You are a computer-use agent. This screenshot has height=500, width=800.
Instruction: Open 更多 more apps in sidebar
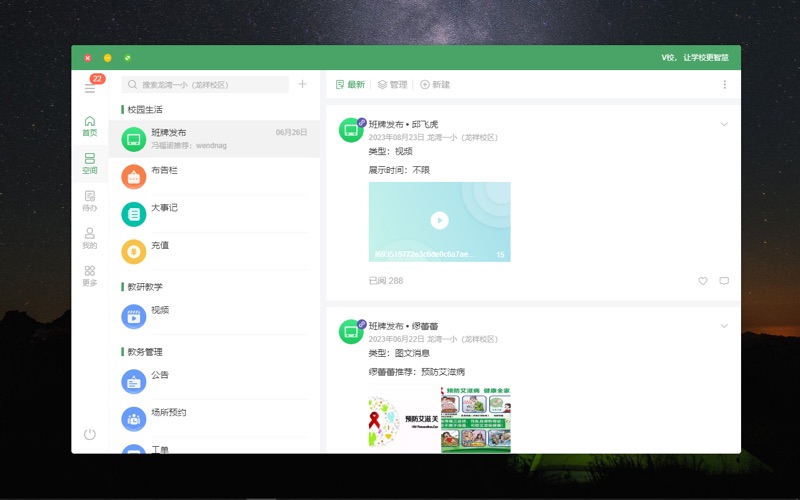pyautogui.click(x=90, y=275)
